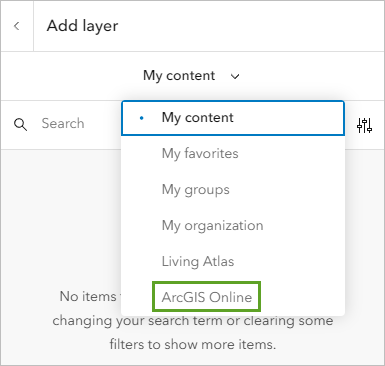
Task: Collapse the My content source dropdown
Action: [191, 76]
